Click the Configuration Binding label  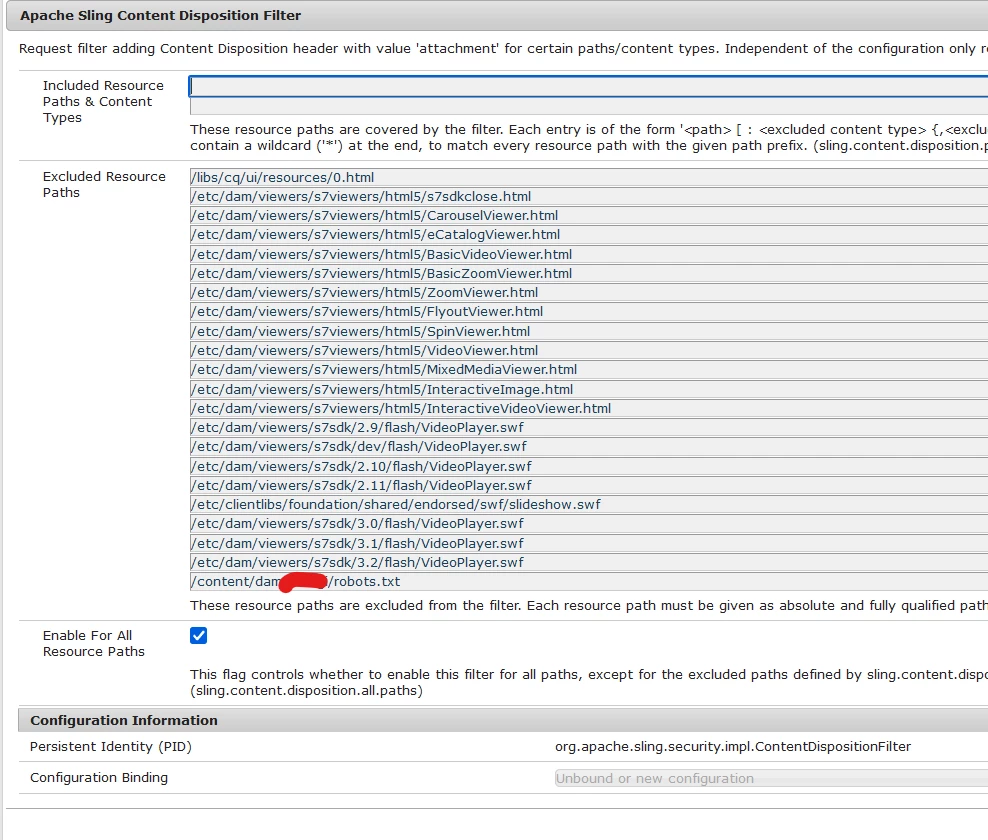[x=99, y=778]
